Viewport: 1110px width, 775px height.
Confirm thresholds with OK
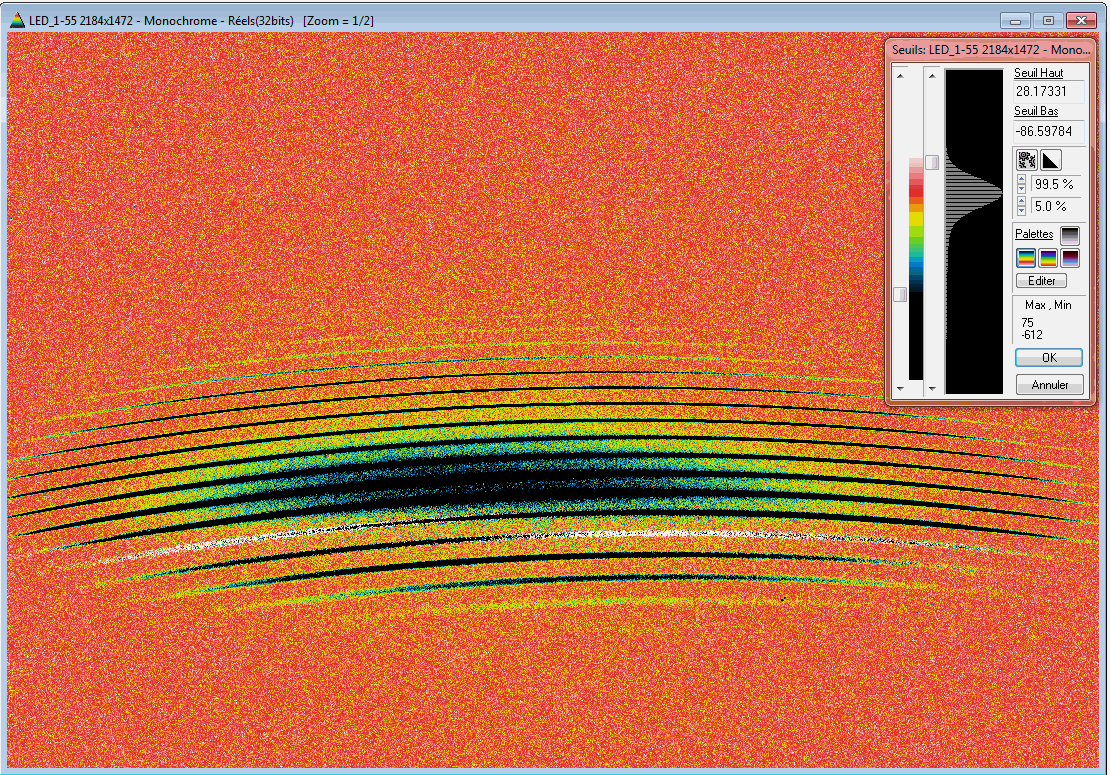point(1049,357)
